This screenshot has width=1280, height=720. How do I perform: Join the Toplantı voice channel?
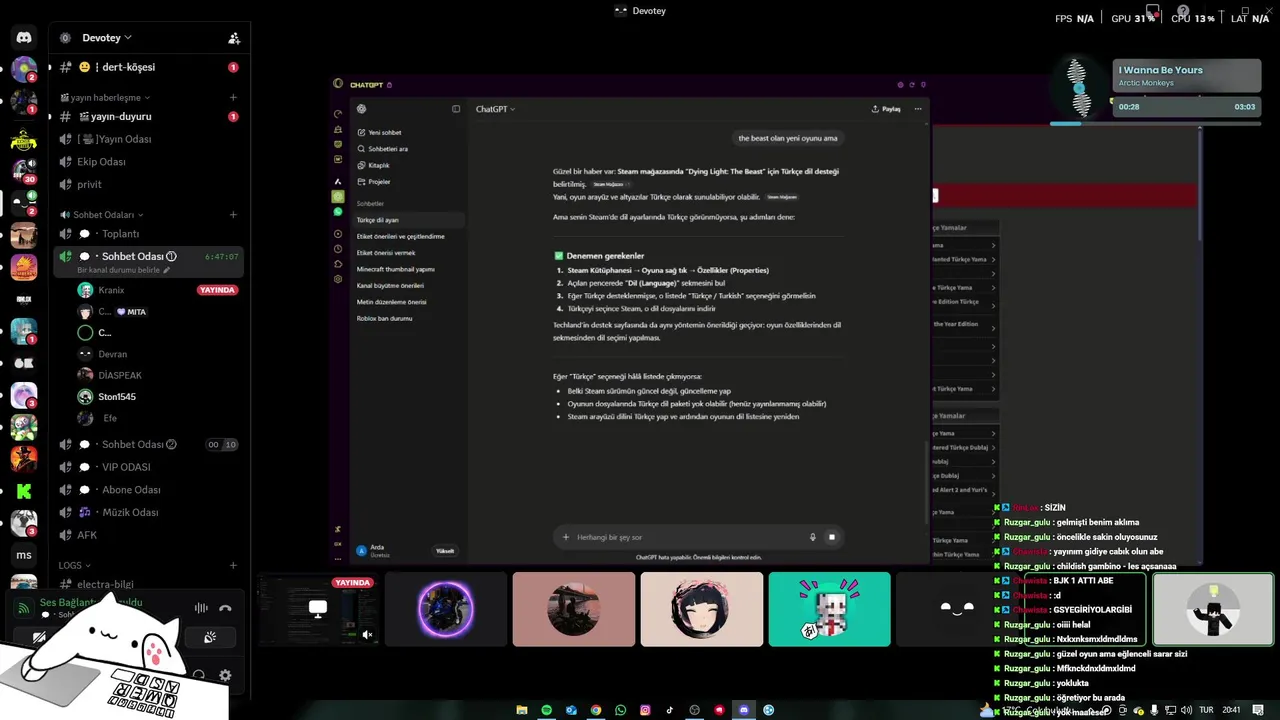[x=149, y=234]
